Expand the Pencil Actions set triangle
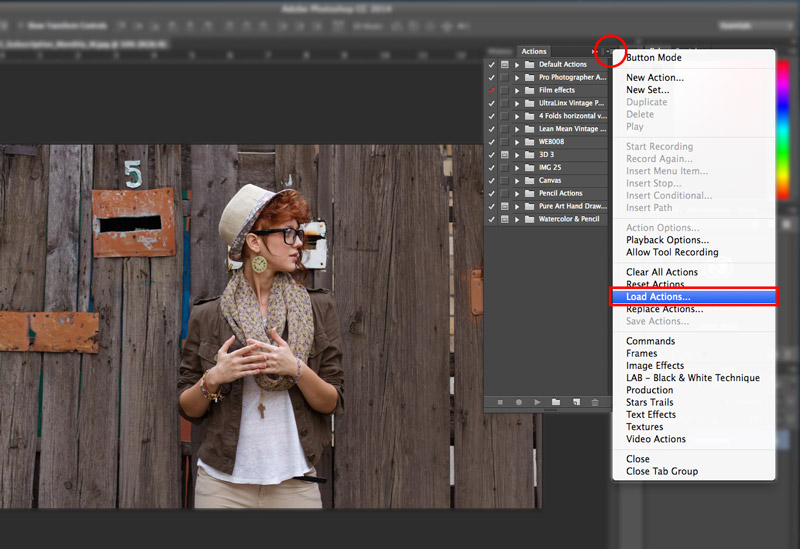This screenshot has height=549, width=800. [517, 193]
